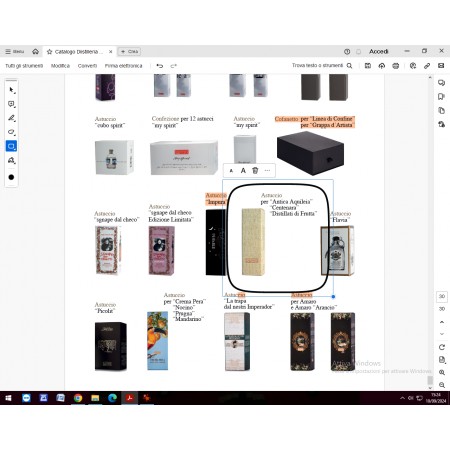Viewport: 450px width, 450px height.
Task: Click the cloud upload icon
Action: (x=382, y=66)
